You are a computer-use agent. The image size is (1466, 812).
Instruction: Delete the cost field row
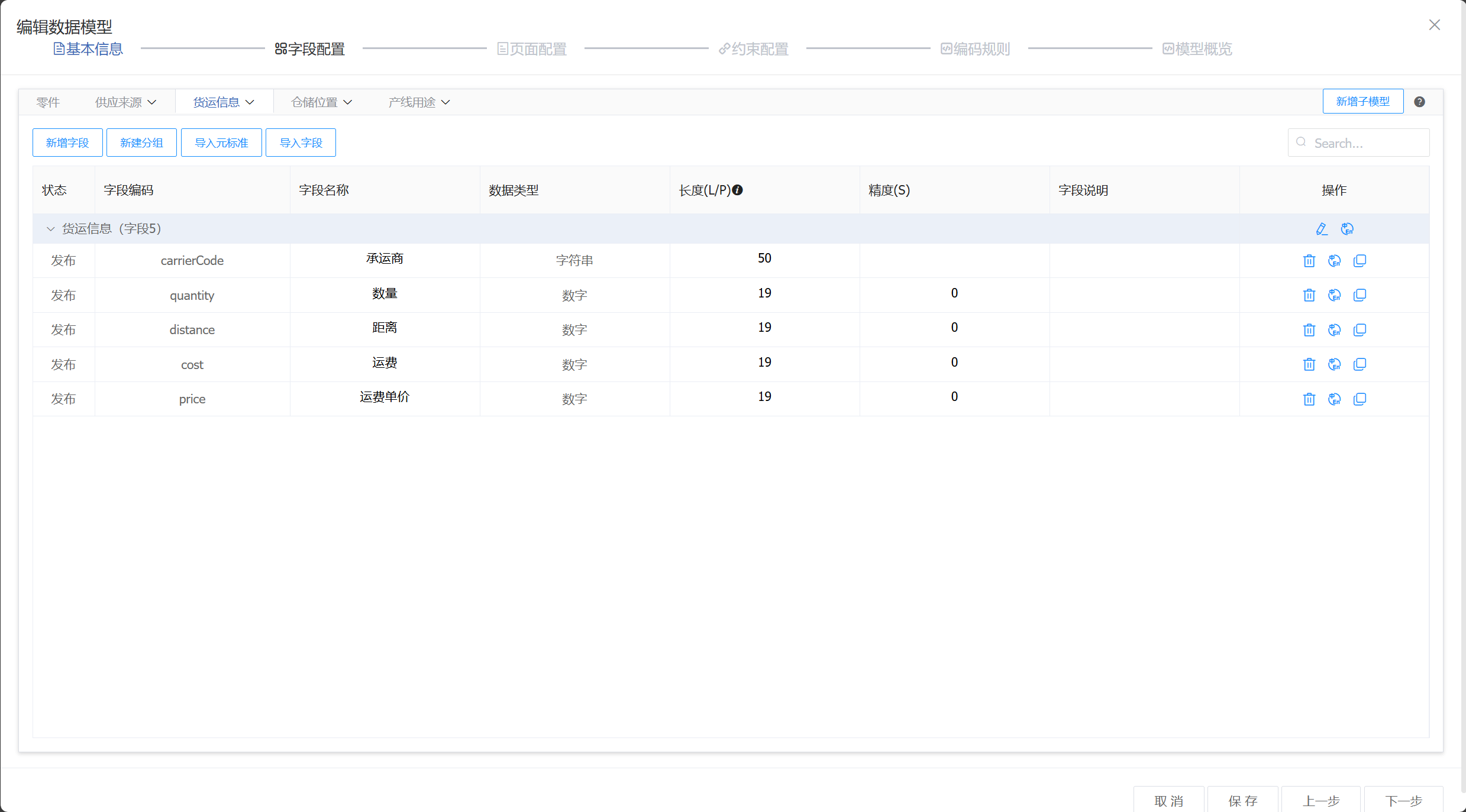pyautogui.click(x=1309, y=364)
